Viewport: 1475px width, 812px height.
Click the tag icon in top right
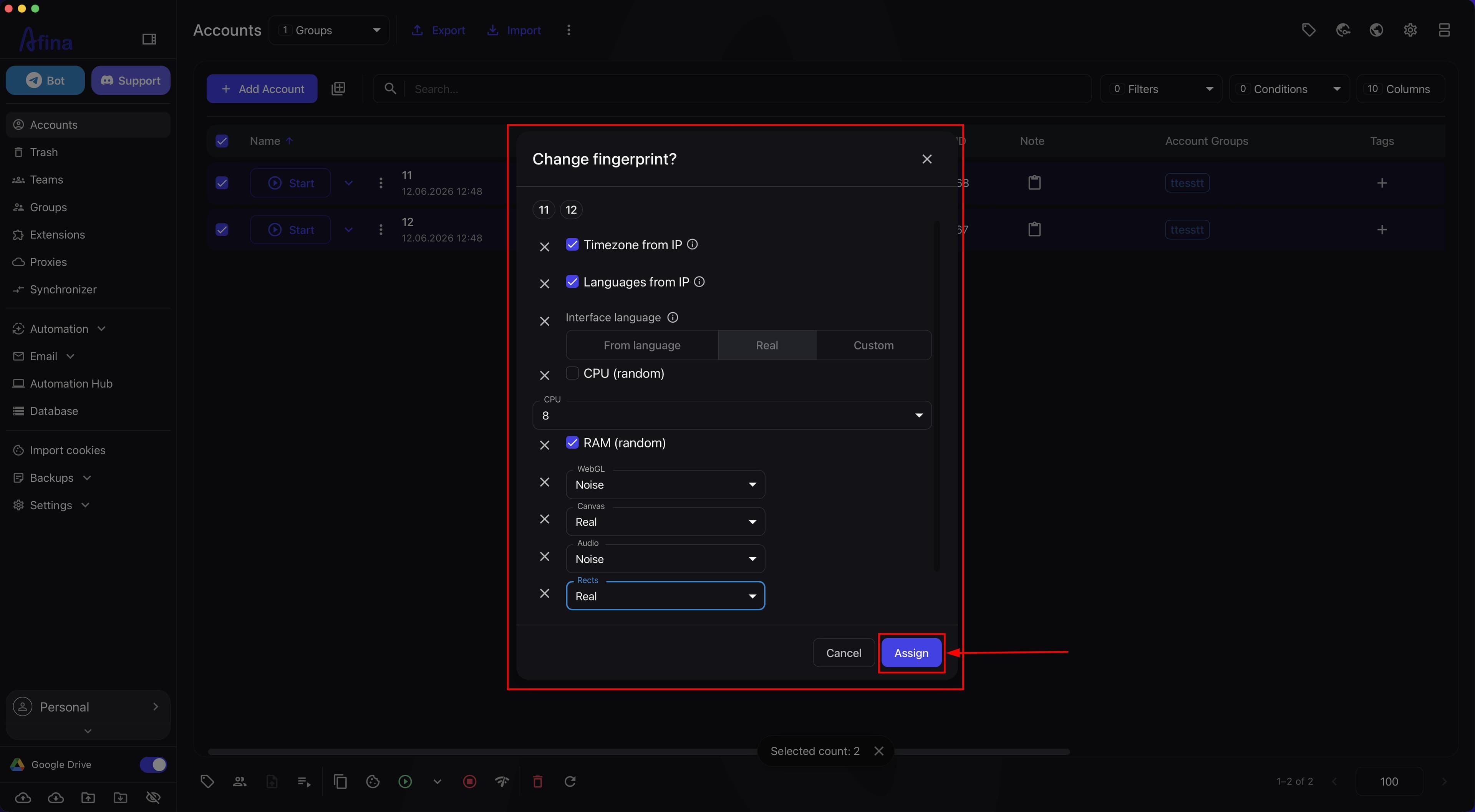tap(1308, 30)
